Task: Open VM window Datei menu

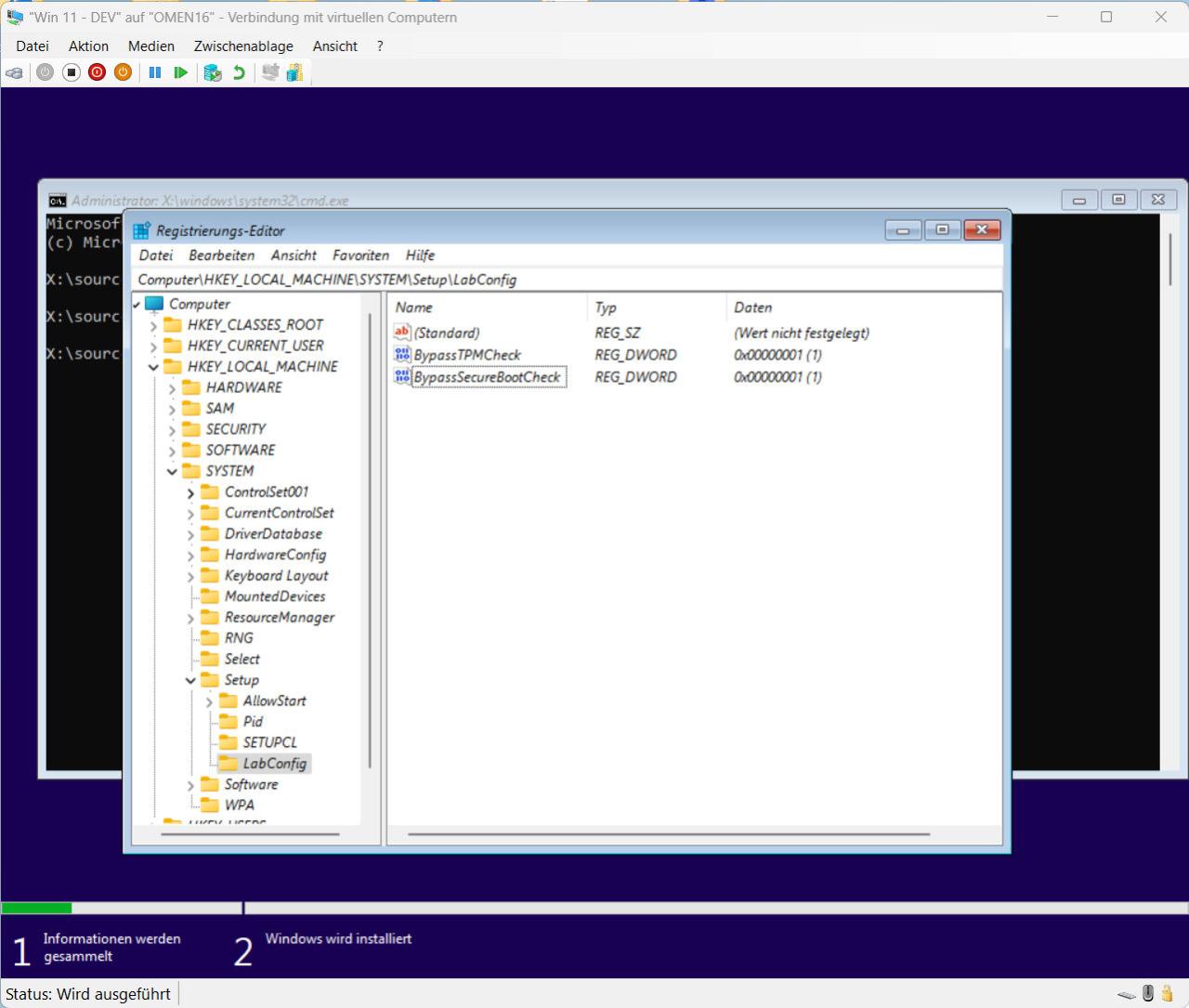Action: click(x=33, y=46)
